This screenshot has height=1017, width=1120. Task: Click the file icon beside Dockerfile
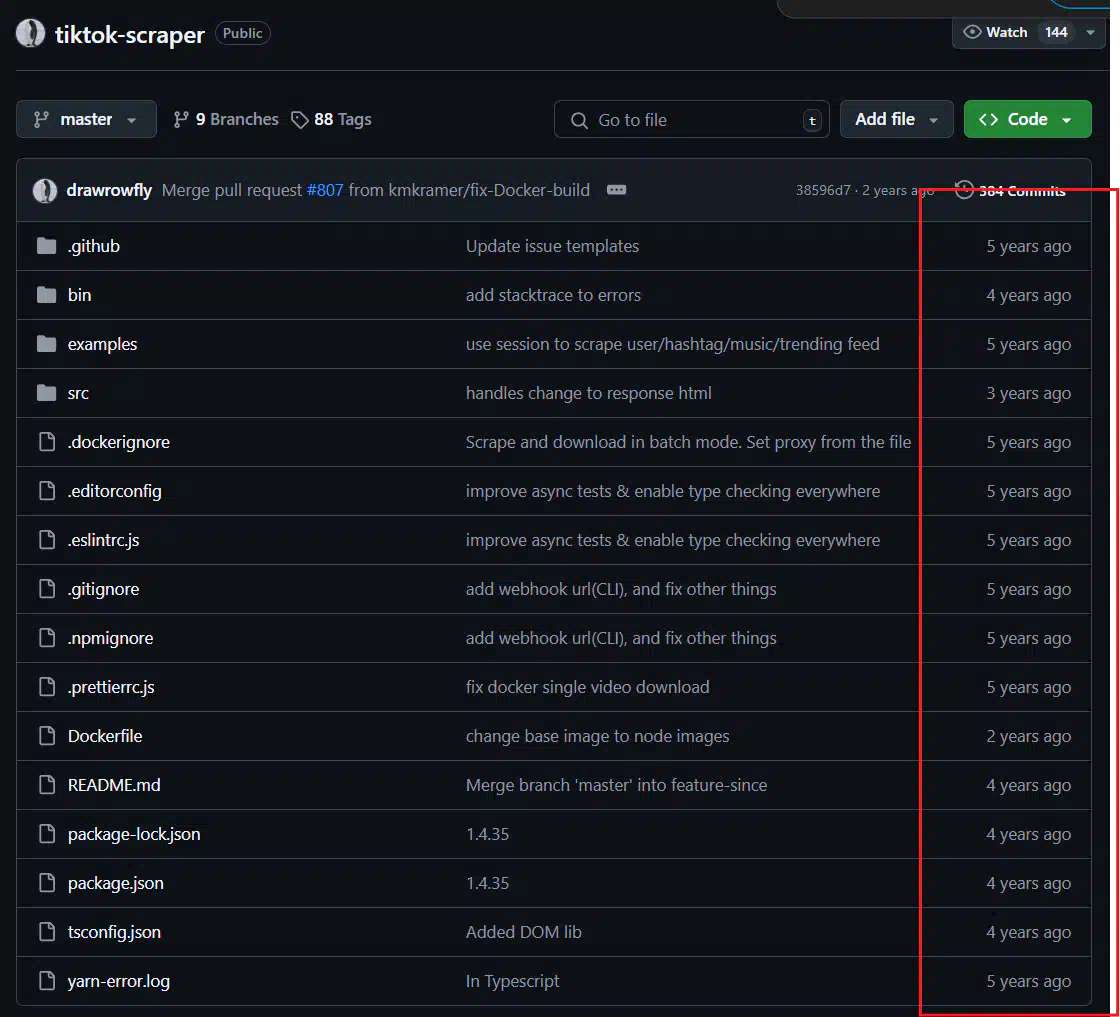pyautogui.click(x=47, y=736)
